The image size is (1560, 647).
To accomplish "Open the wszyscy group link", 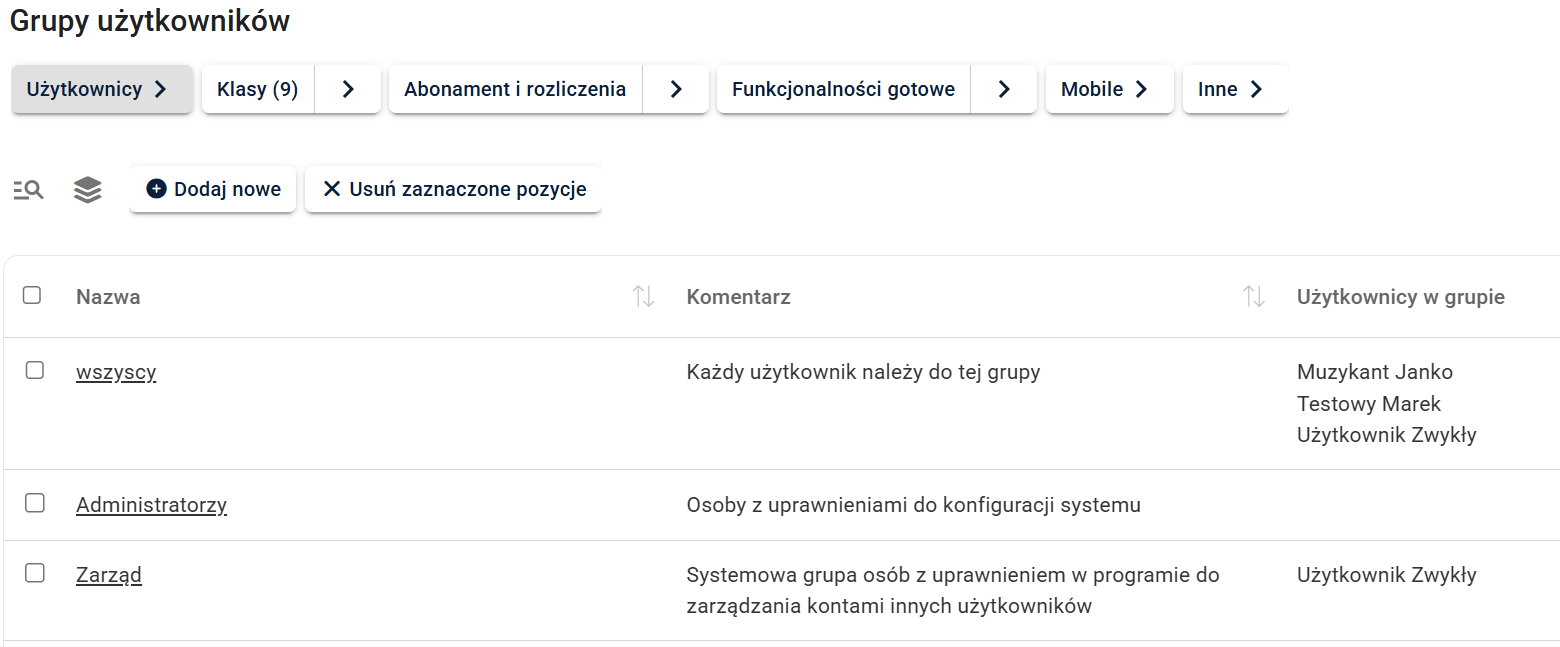I will (x=116, y=373).
